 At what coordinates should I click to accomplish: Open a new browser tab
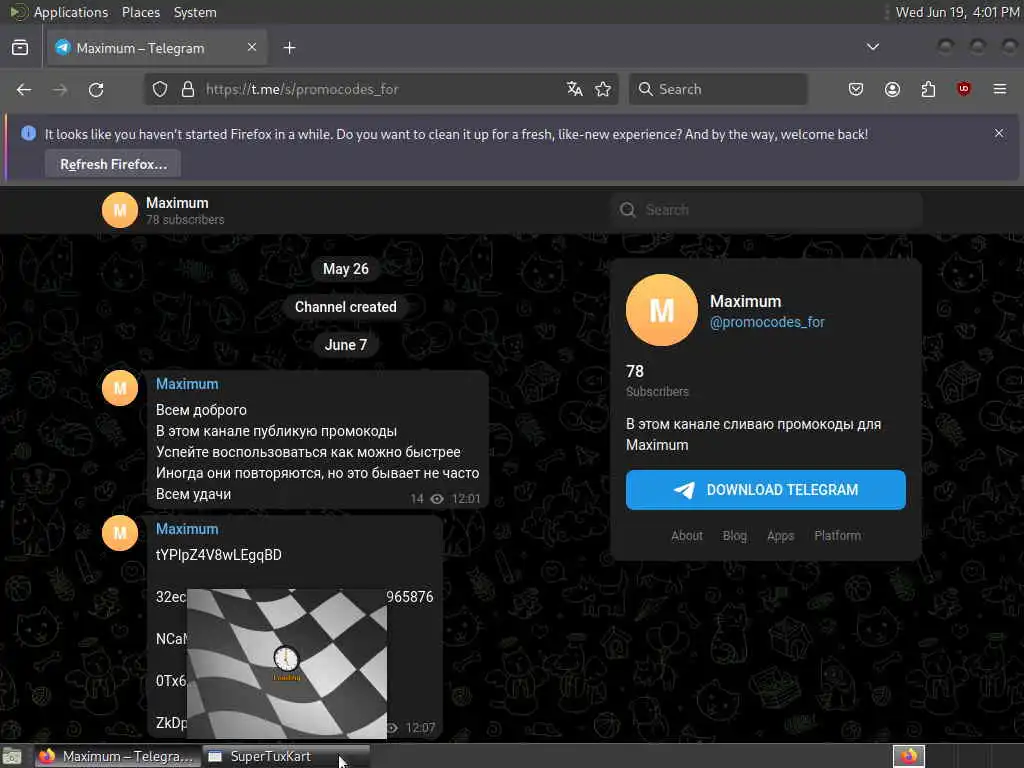pos(289,48)
